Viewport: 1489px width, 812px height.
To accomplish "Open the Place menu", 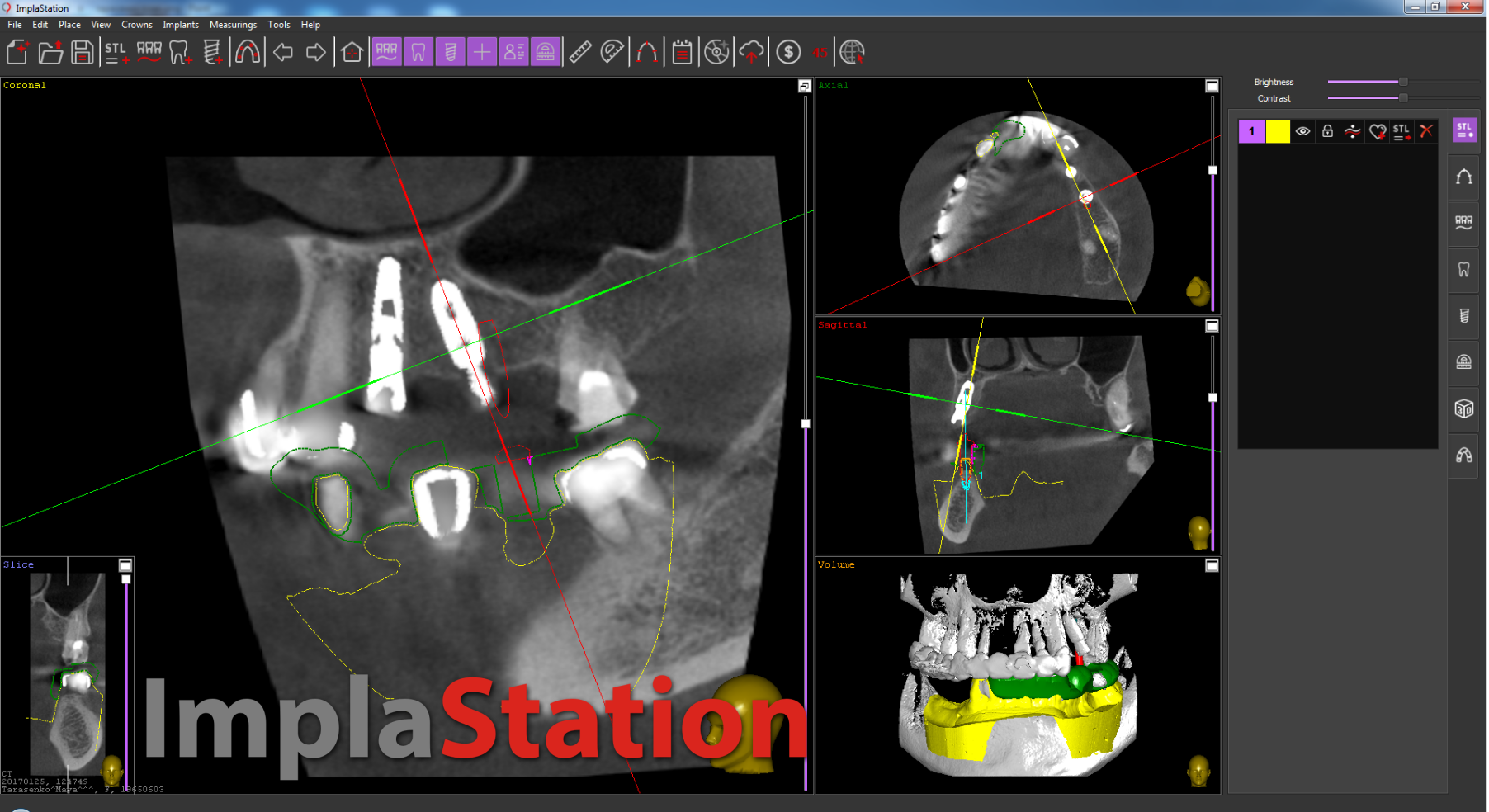I will coord(69,25).
